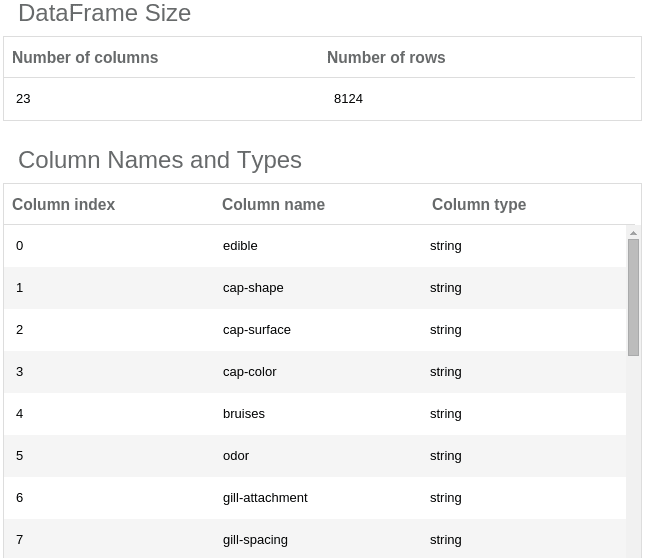Select the 'gill-attachment' column name cell
Image resolution: width=645 pixels, height=558 pixels.
(265, 497)
